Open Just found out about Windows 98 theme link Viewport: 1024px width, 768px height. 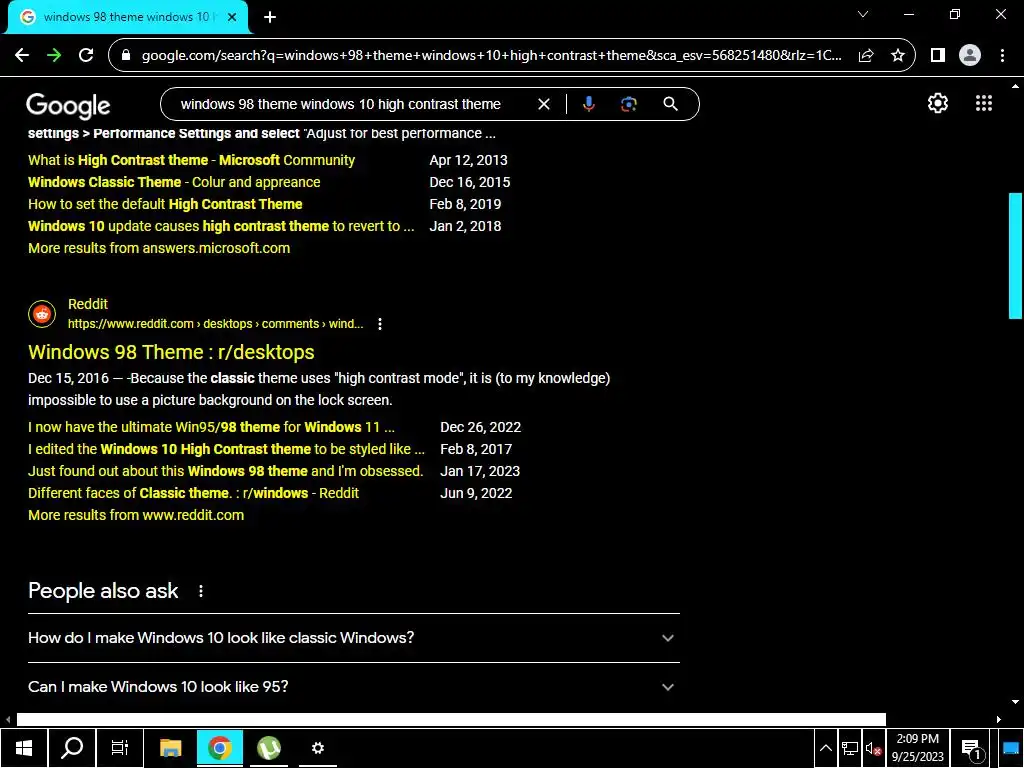coord(225,471)
